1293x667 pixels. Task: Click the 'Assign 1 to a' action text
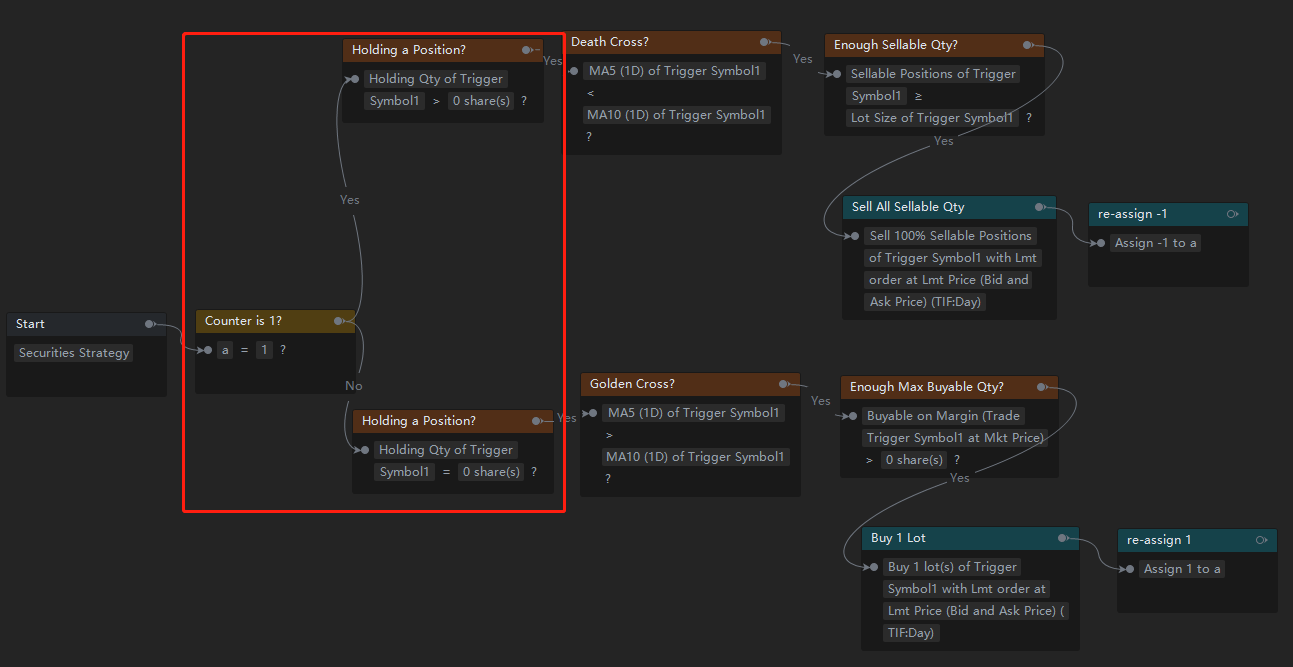click(x=1182, y=569)
